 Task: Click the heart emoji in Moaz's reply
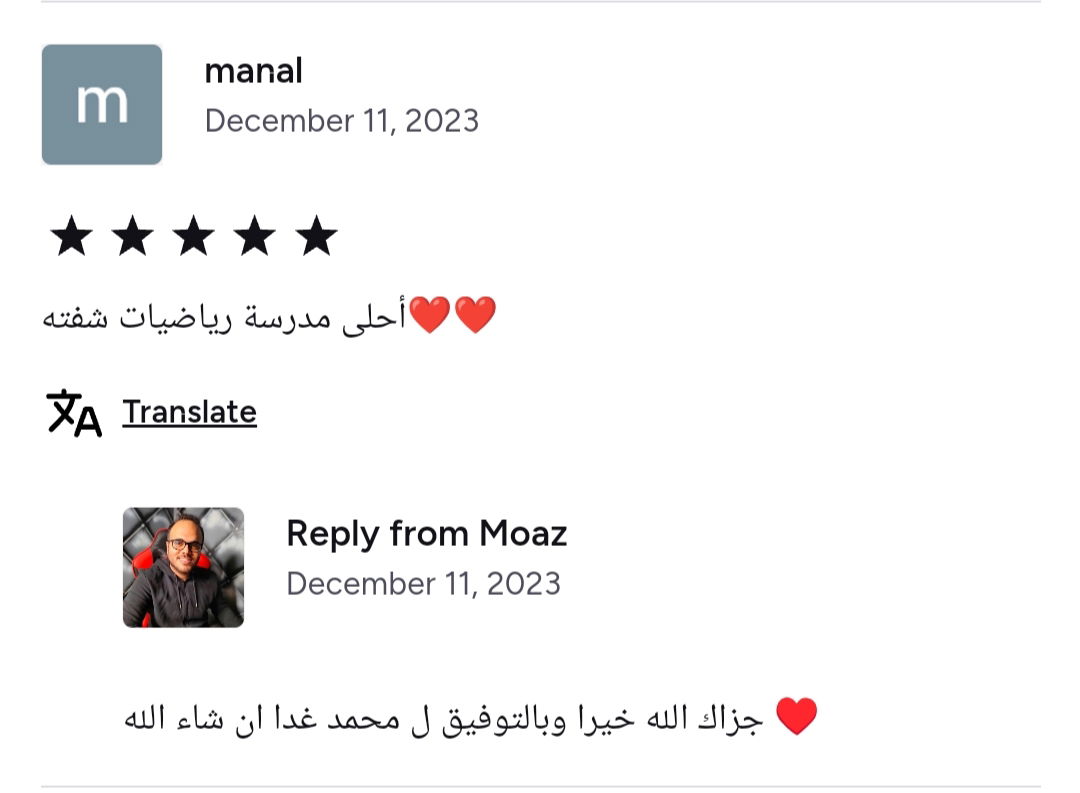[x=796, y=717]
